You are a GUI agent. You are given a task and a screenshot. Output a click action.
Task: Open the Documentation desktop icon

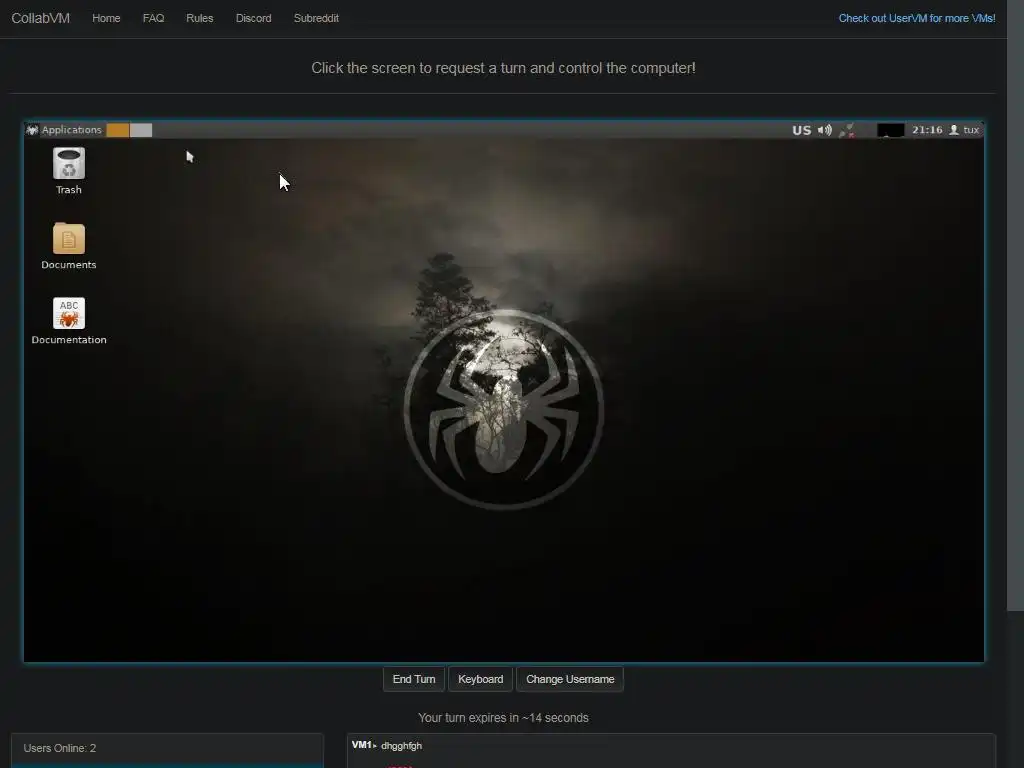(69, 321)
